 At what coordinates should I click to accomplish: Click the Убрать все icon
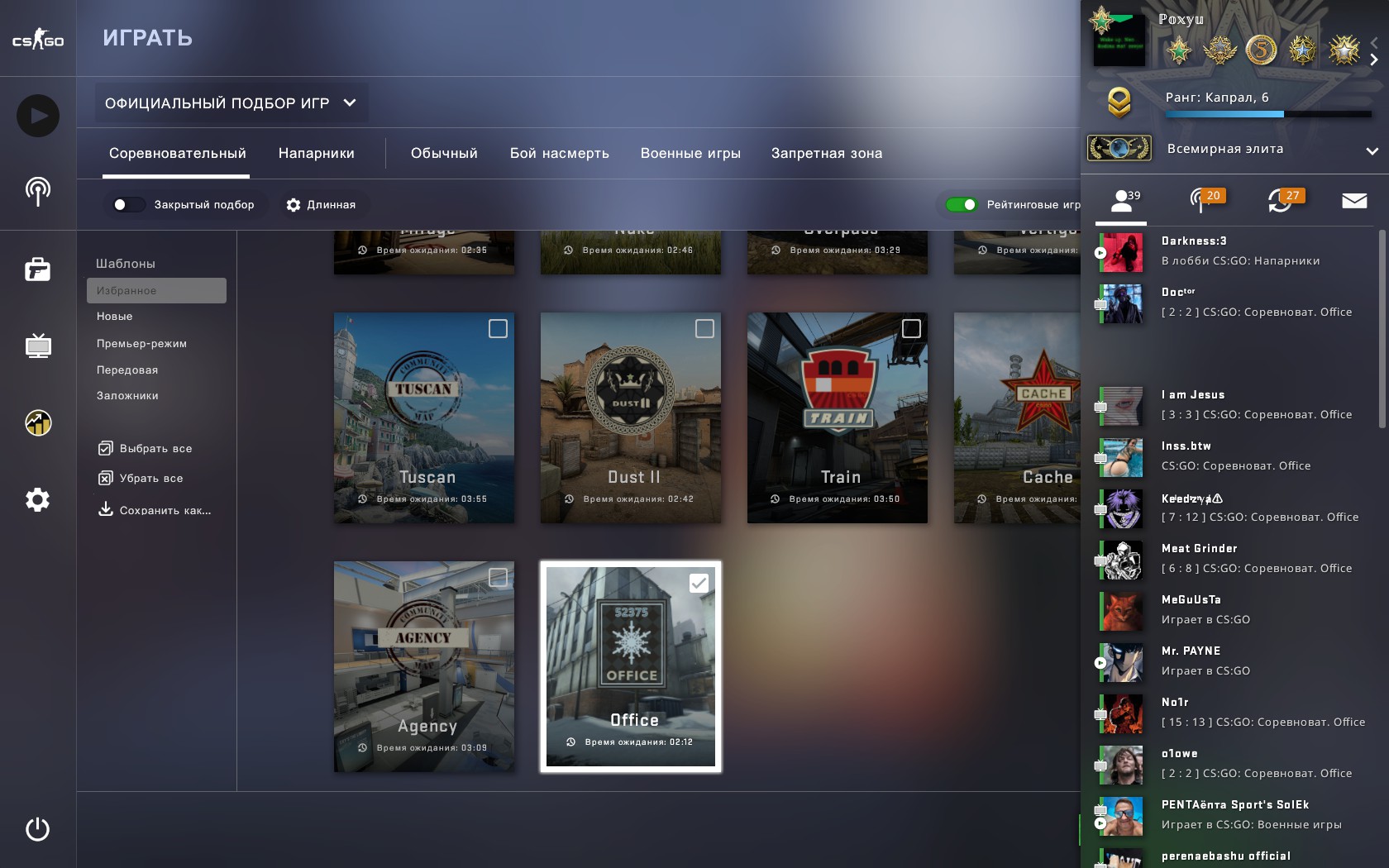click(x=106, y=479)
